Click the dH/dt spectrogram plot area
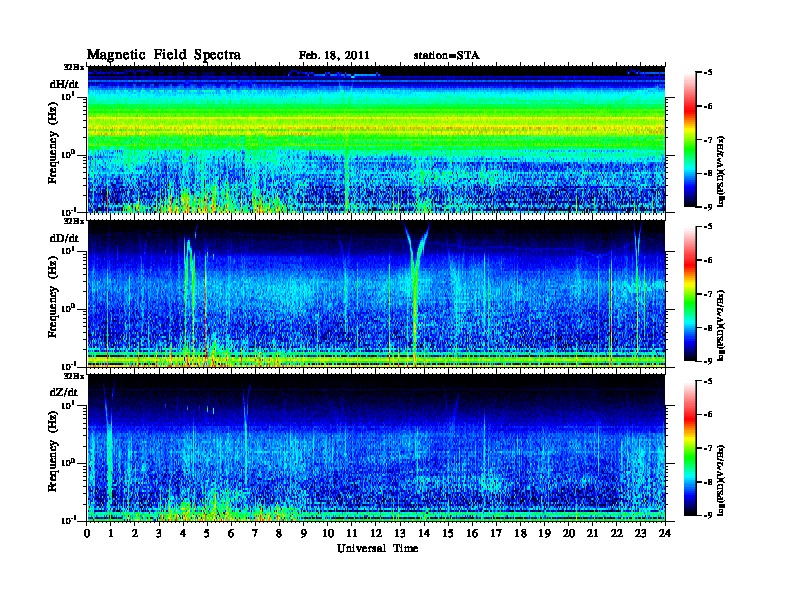 click(376, 139)
